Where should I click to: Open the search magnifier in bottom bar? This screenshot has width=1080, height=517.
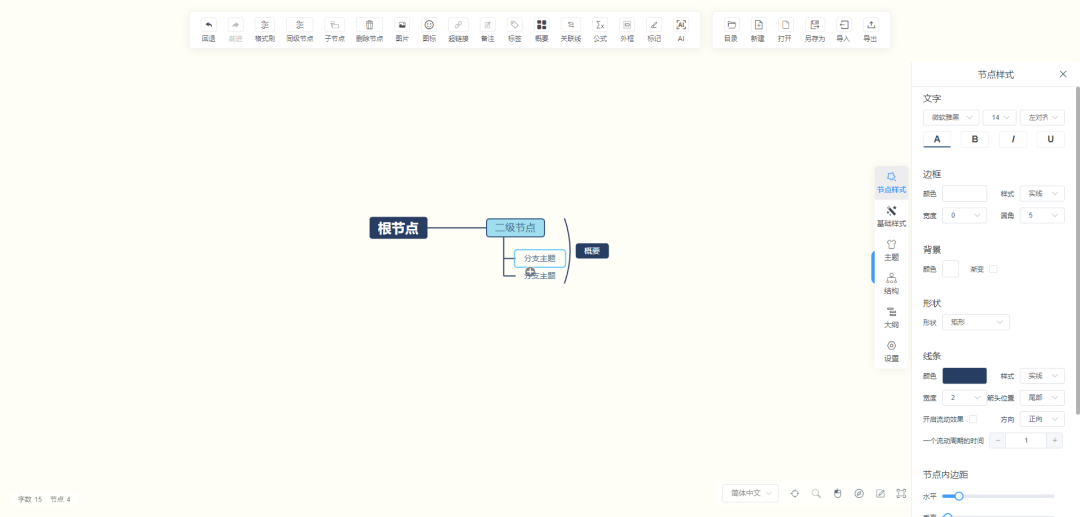pyautogui.click(x=816, y=493)
